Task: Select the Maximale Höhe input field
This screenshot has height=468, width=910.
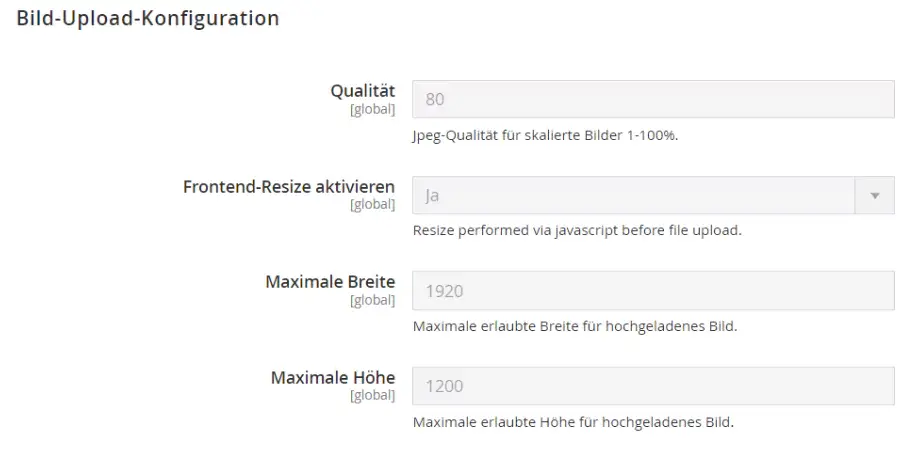Action: pyautogui.click(x=652, y=387)
